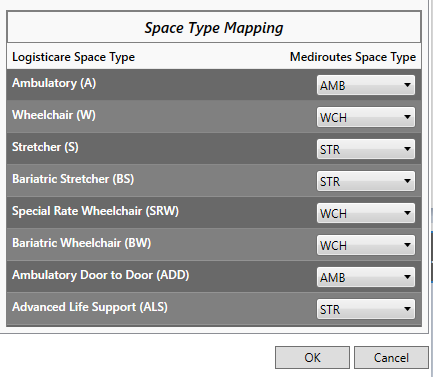Open the Ambulatory Door to Door (ADD) dropdown
The image size is (433, 377).
366,277
